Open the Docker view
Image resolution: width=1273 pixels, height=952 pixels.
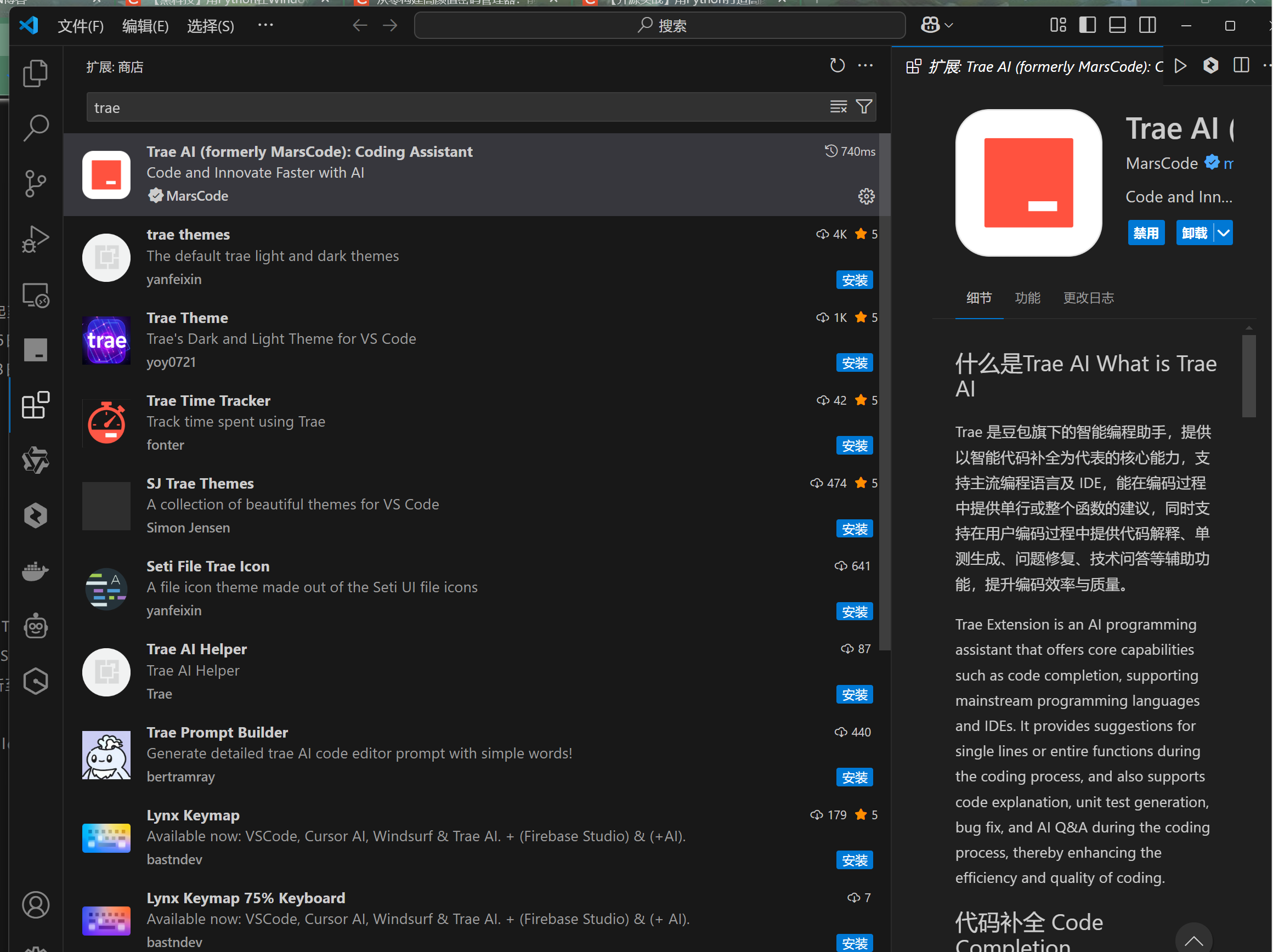[36, 571]
